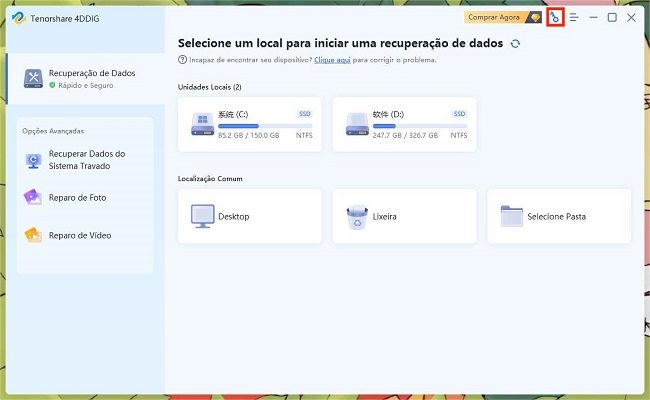Click the Comprar Agora button
This screenshot has width=650, height=400.
click(x=502, y=17)
